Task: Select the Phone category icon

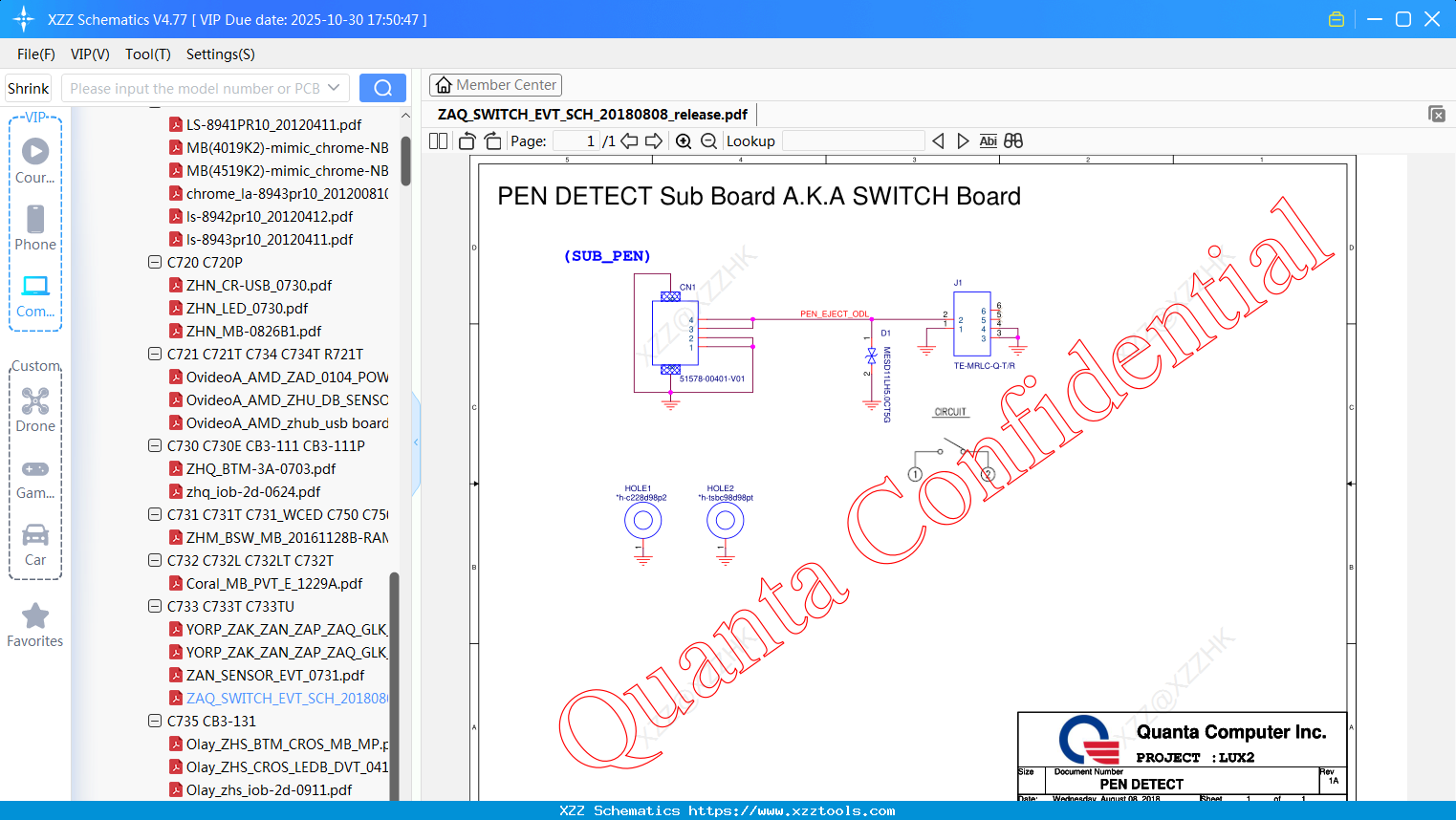Action: [35, 227]
